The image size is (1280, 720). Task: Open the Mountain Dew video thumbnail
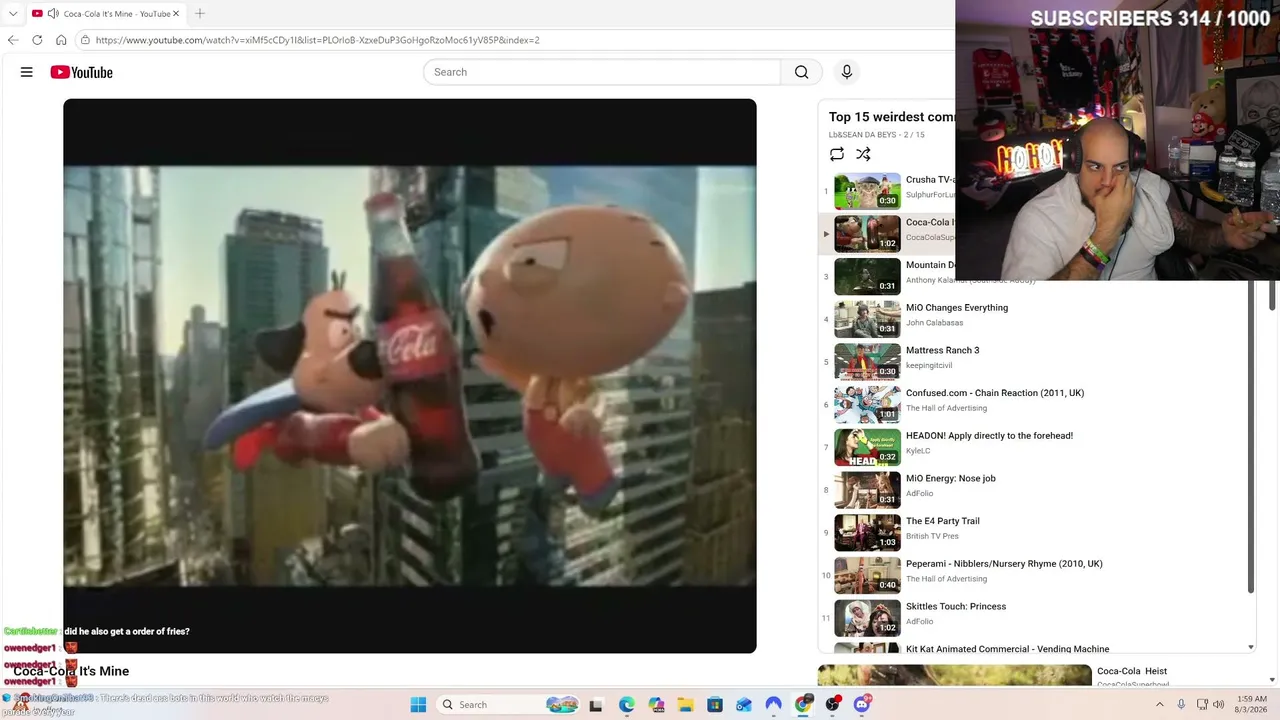tap(867, 276)
